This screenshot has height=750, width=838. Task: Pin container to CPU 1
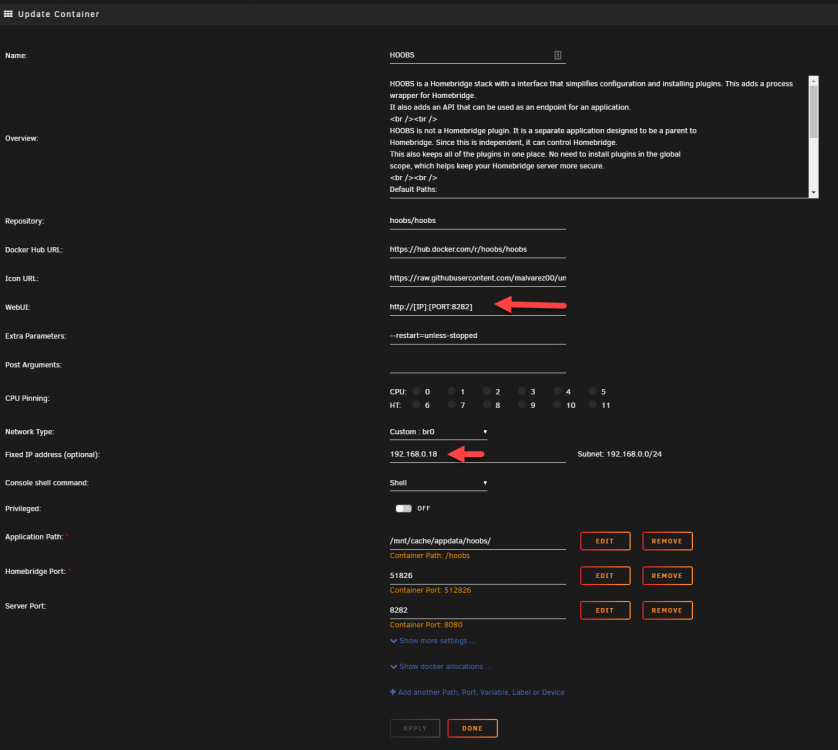(x=452, y=391)
